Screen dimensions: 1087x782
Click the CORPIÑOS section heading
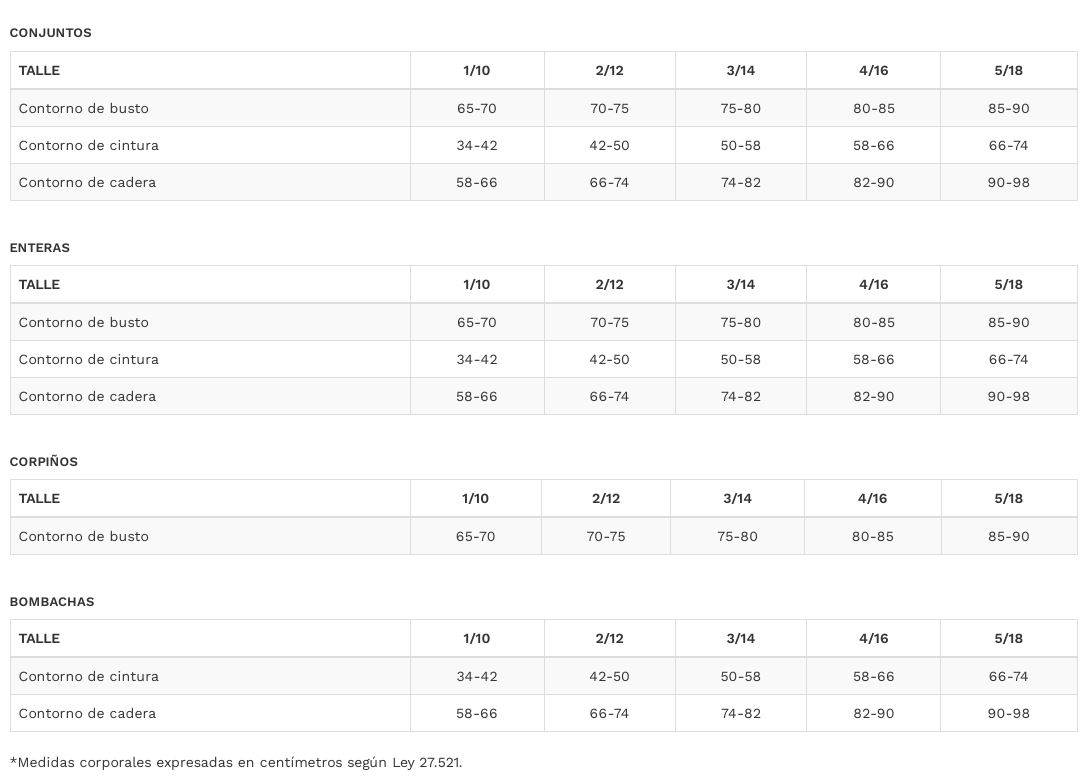pos(44,461)
